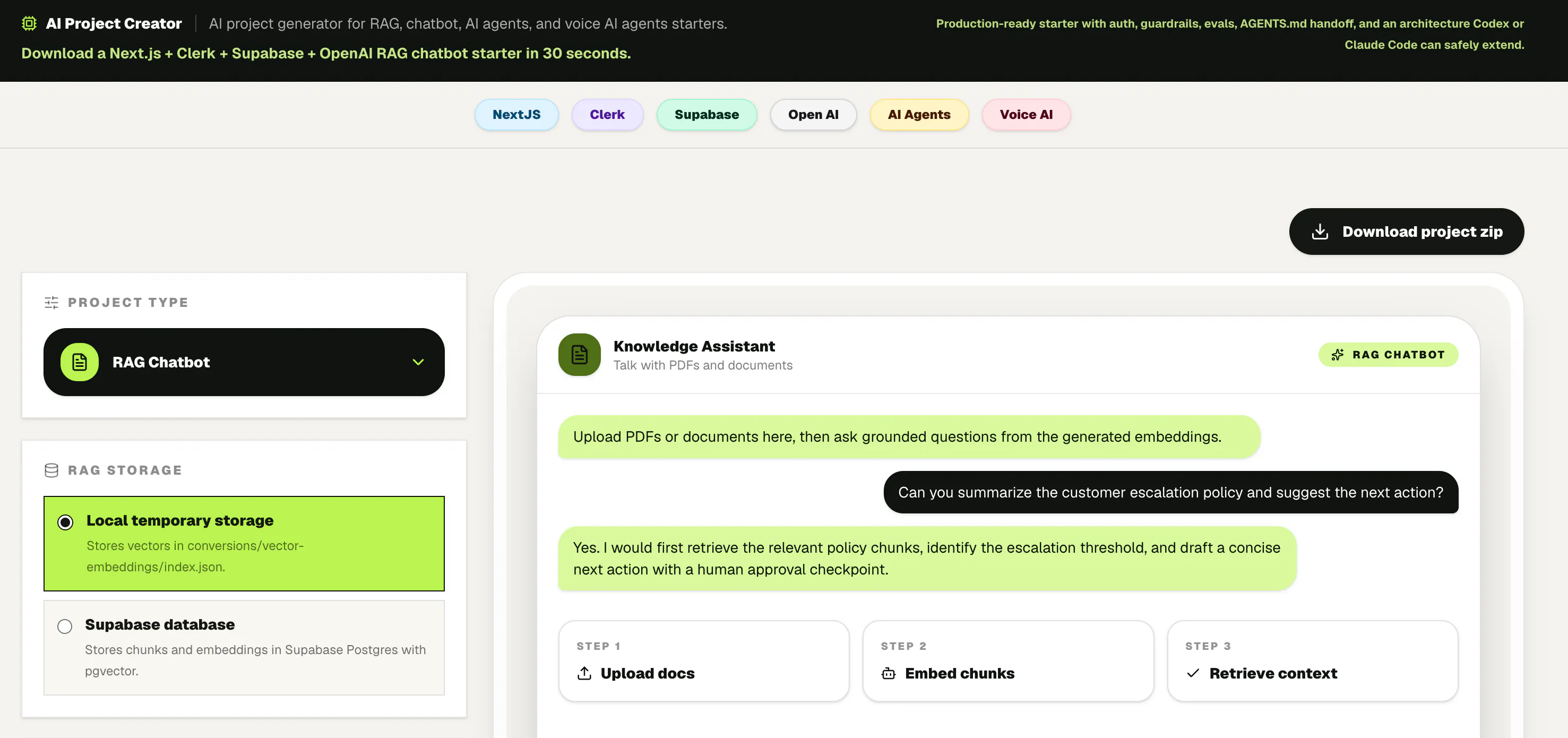
Task: Click the database icon beside RAG STORAGE
Action: coord(51,470)
